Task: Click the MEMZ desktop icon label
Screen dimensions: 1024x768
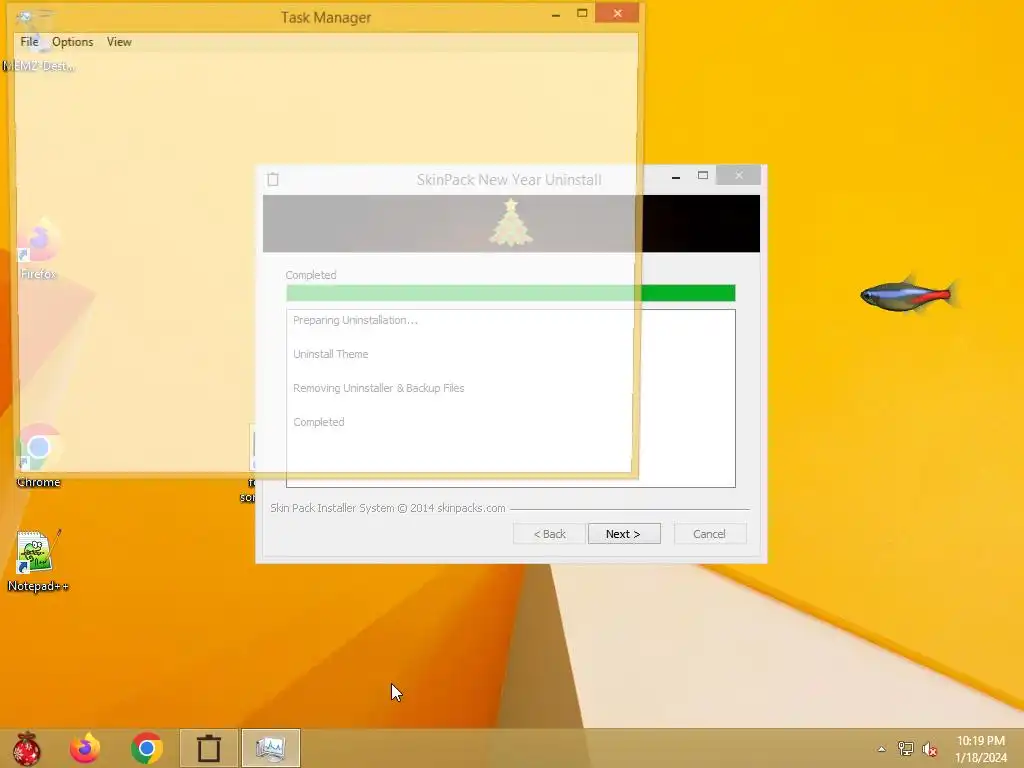Action: 39,66
